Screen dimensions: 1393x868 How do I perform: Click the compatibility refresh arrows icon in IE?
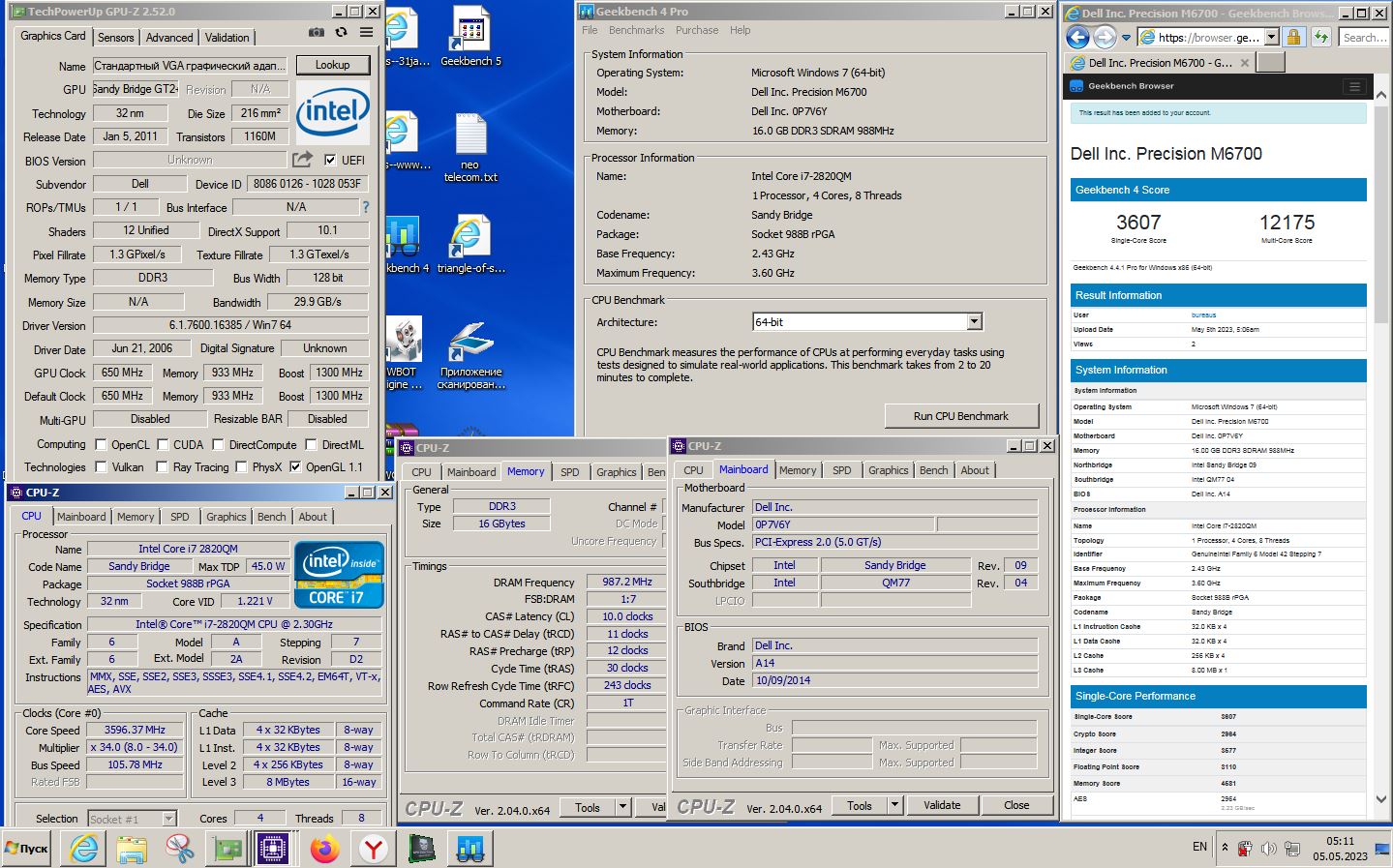pos(1320,37)
